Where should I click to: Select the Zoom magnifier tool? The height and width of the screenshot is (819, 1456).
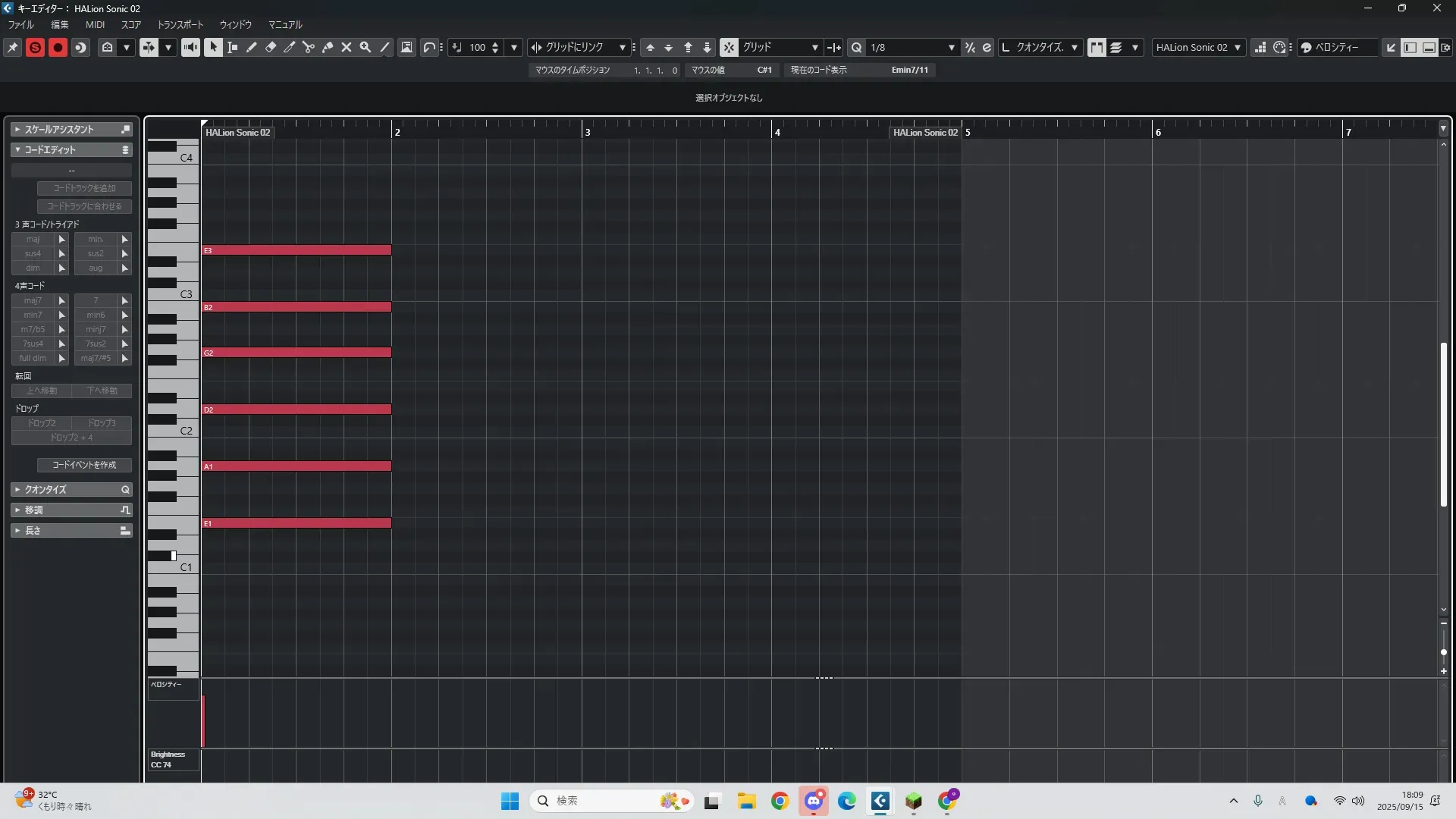pos(366,47)
